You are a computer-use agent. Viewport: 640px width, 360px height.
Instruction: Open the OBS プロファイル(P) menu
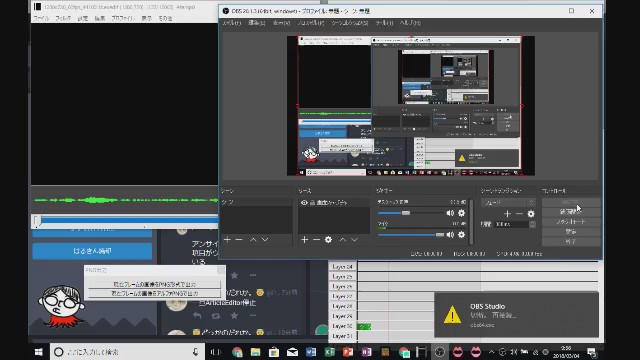pos(311,23)
